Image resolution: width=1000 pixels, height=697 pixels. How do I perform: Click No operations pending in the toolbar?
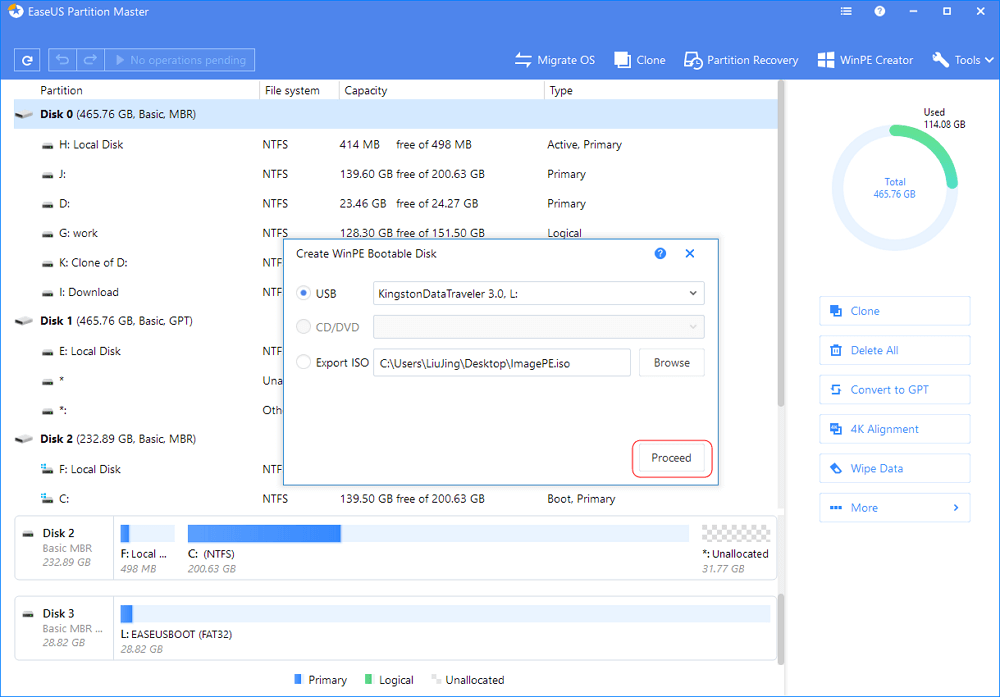(x=180, y=59)
